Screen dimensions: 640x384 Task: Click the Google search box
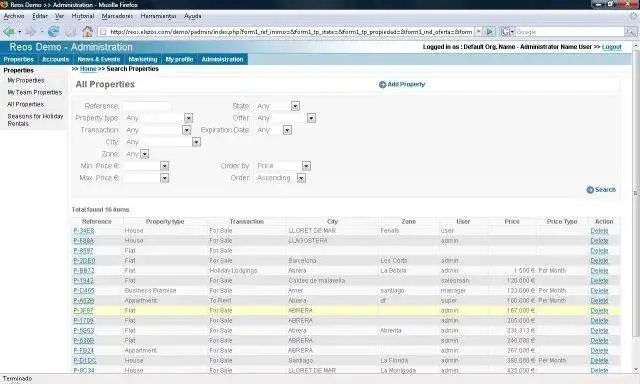[570, 31]
